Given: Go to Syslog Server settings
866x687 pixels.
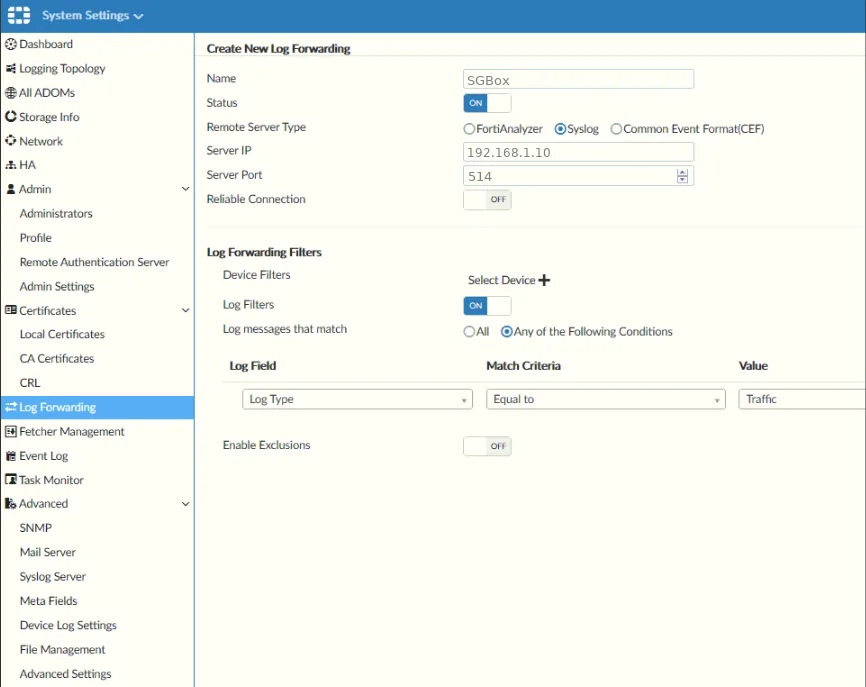Looking at the screenshot, I should click(53, 577).
